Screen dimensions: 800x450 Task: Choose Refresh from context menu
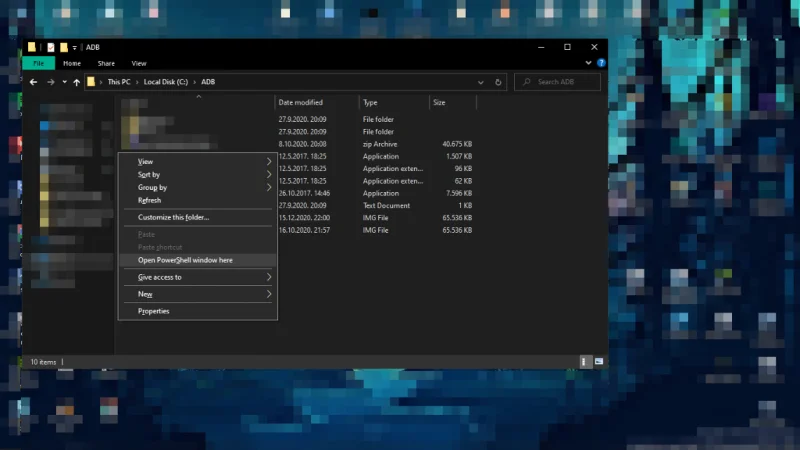pos(198,201)
